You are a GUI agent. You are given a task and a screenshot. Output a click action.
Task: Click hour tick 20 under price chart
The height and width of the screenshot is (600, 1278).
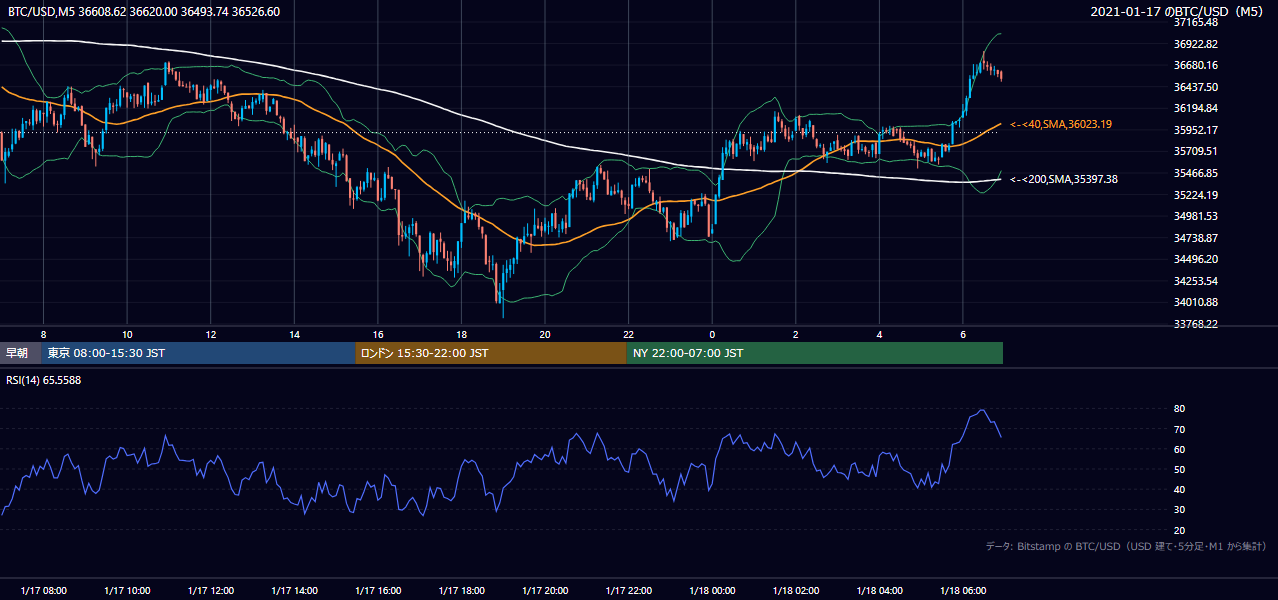pyautogui.click(x=545, y=334)
